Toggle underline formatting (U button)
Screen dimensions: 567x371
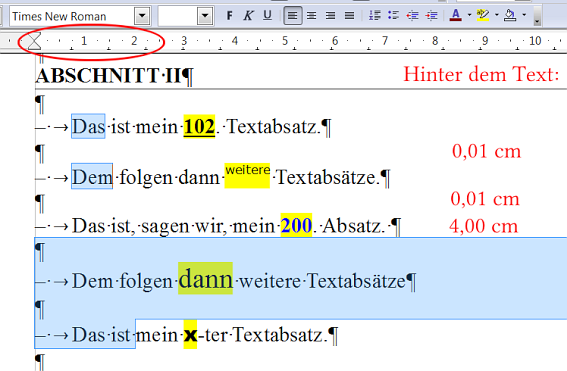coord(267,16)
